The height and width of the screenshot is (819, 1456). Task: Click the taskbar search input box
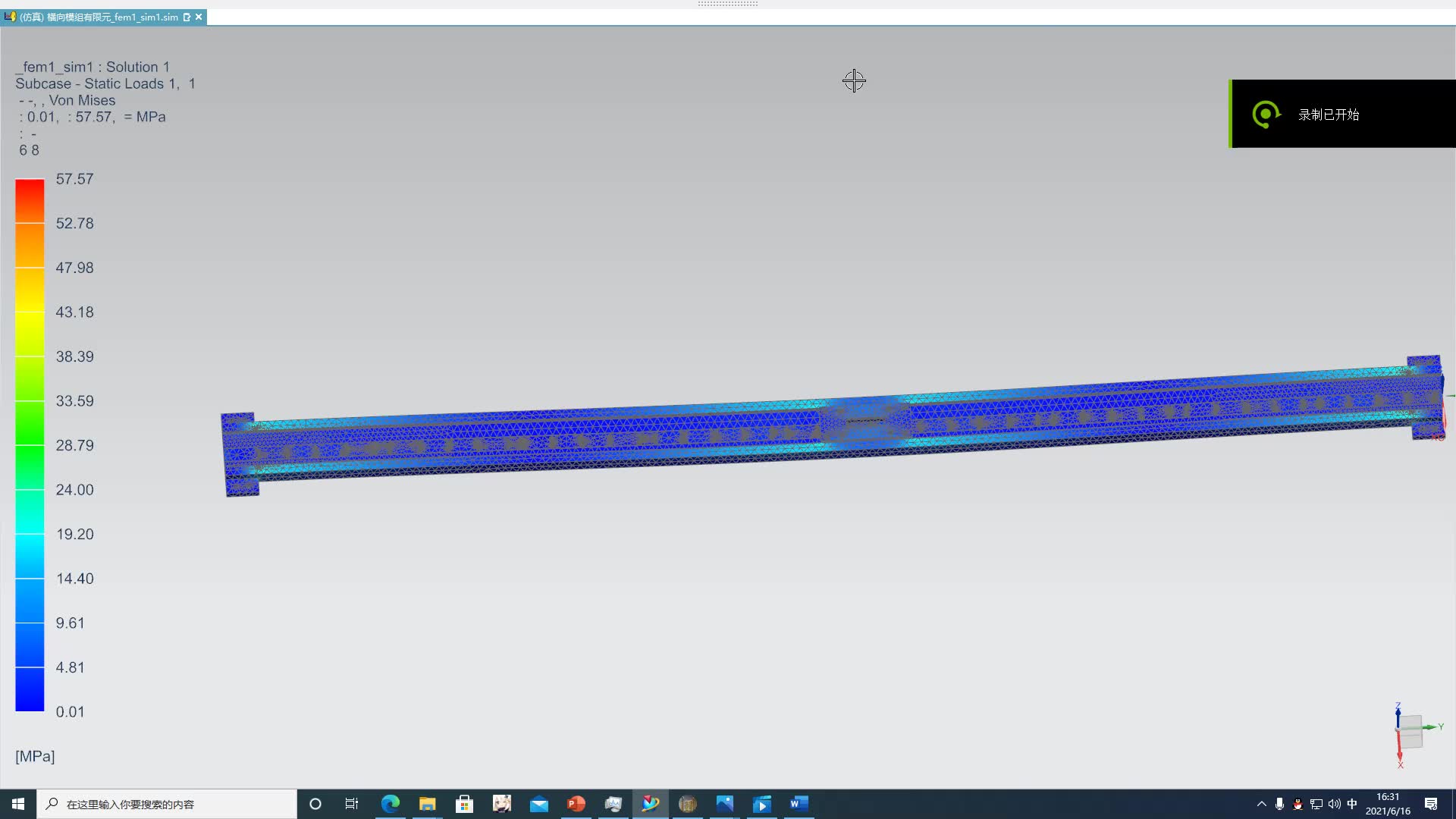[167, 804]
